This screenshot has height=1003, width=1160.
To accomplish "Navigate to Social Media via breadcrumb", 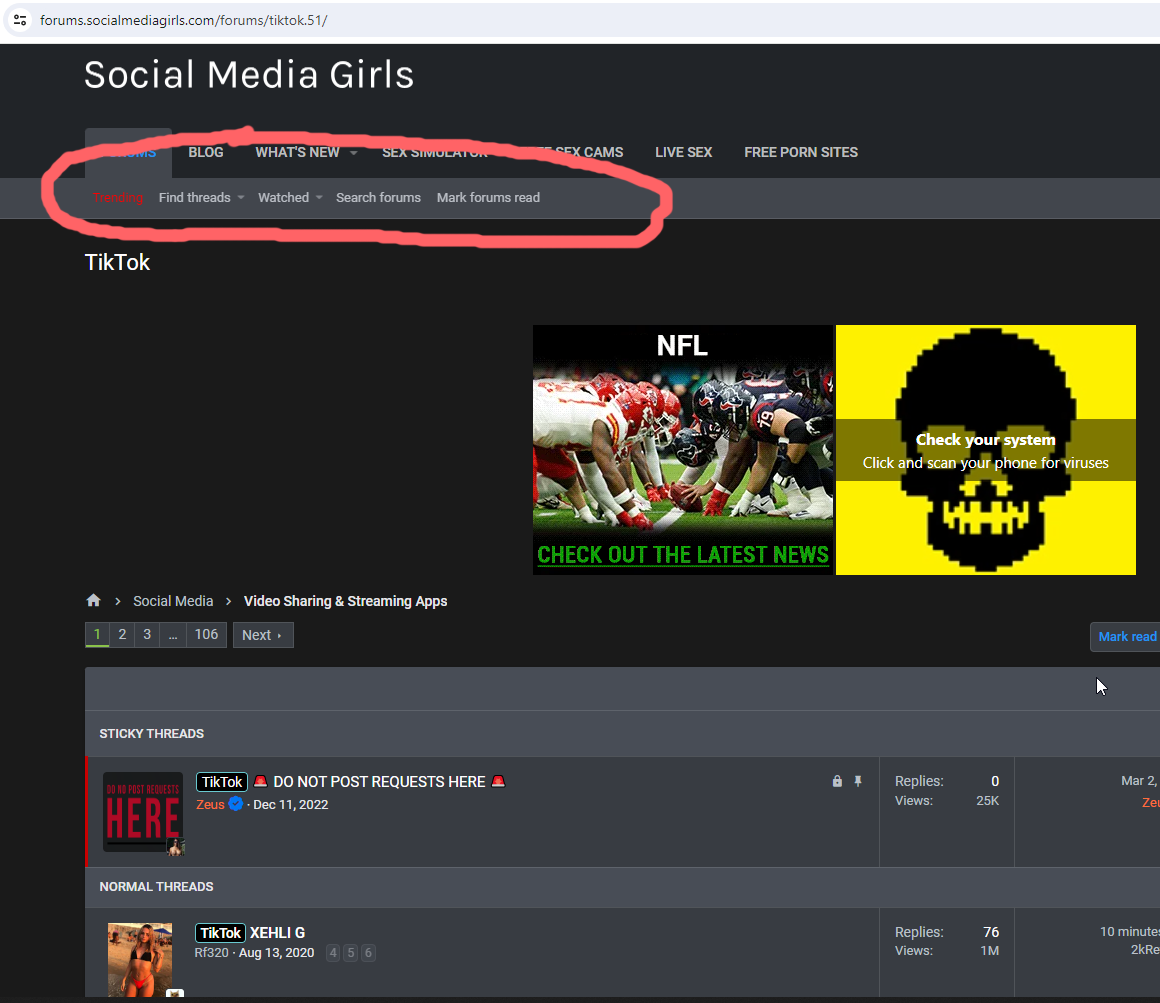I will (173, 600).
